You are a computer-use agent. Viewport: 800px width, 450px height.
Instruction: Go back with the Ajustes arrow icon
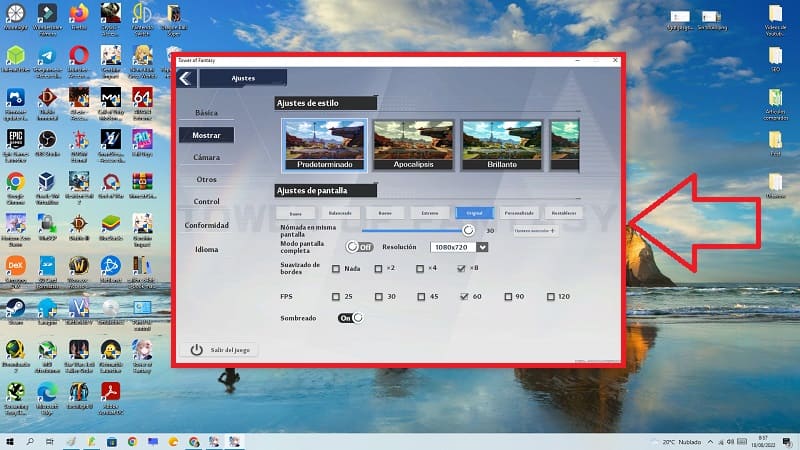click(x=186, y=78)
